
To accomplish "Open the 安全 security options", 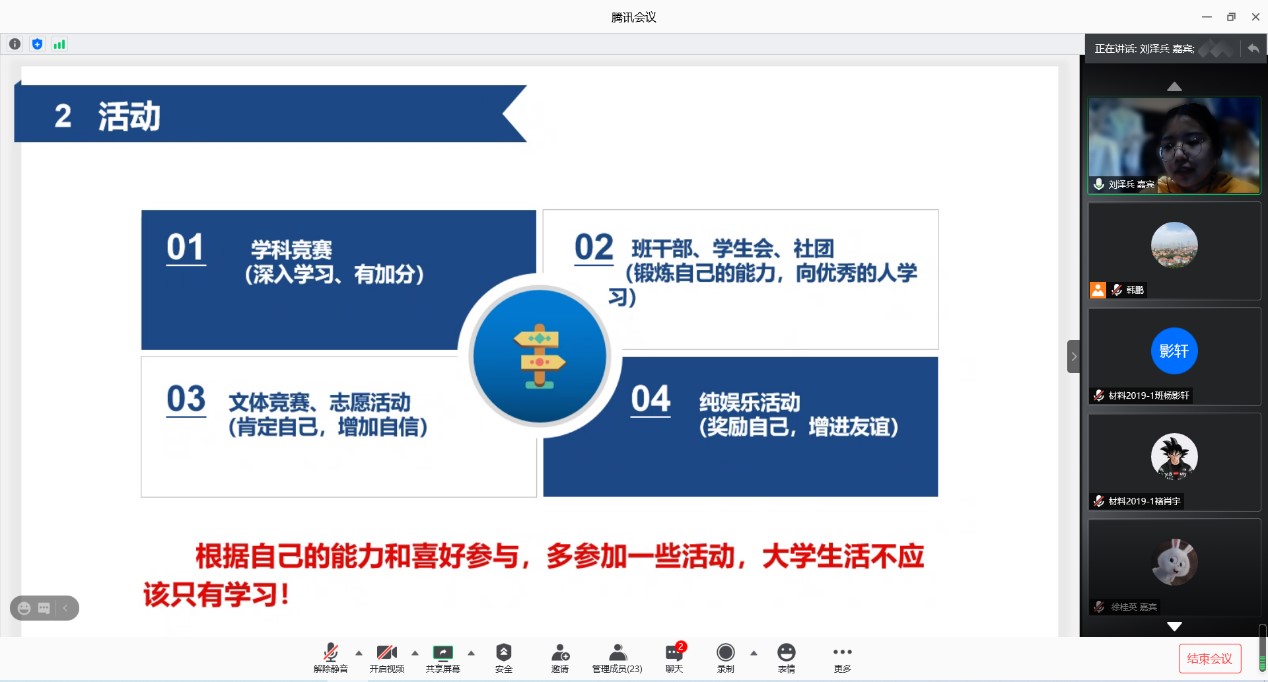I will pos(503,658).
